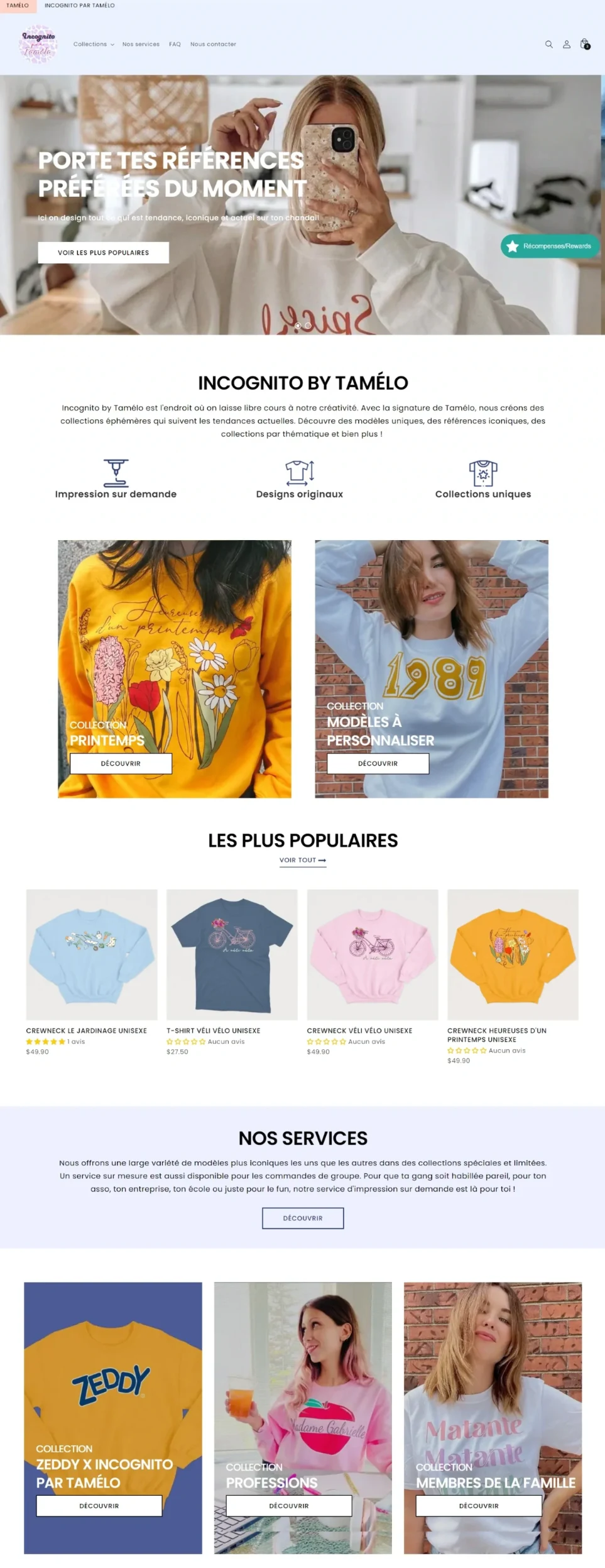Click DÉCOUVRIR in the Nos Services section
The image size is (605, 1568).
point(303,1218)
